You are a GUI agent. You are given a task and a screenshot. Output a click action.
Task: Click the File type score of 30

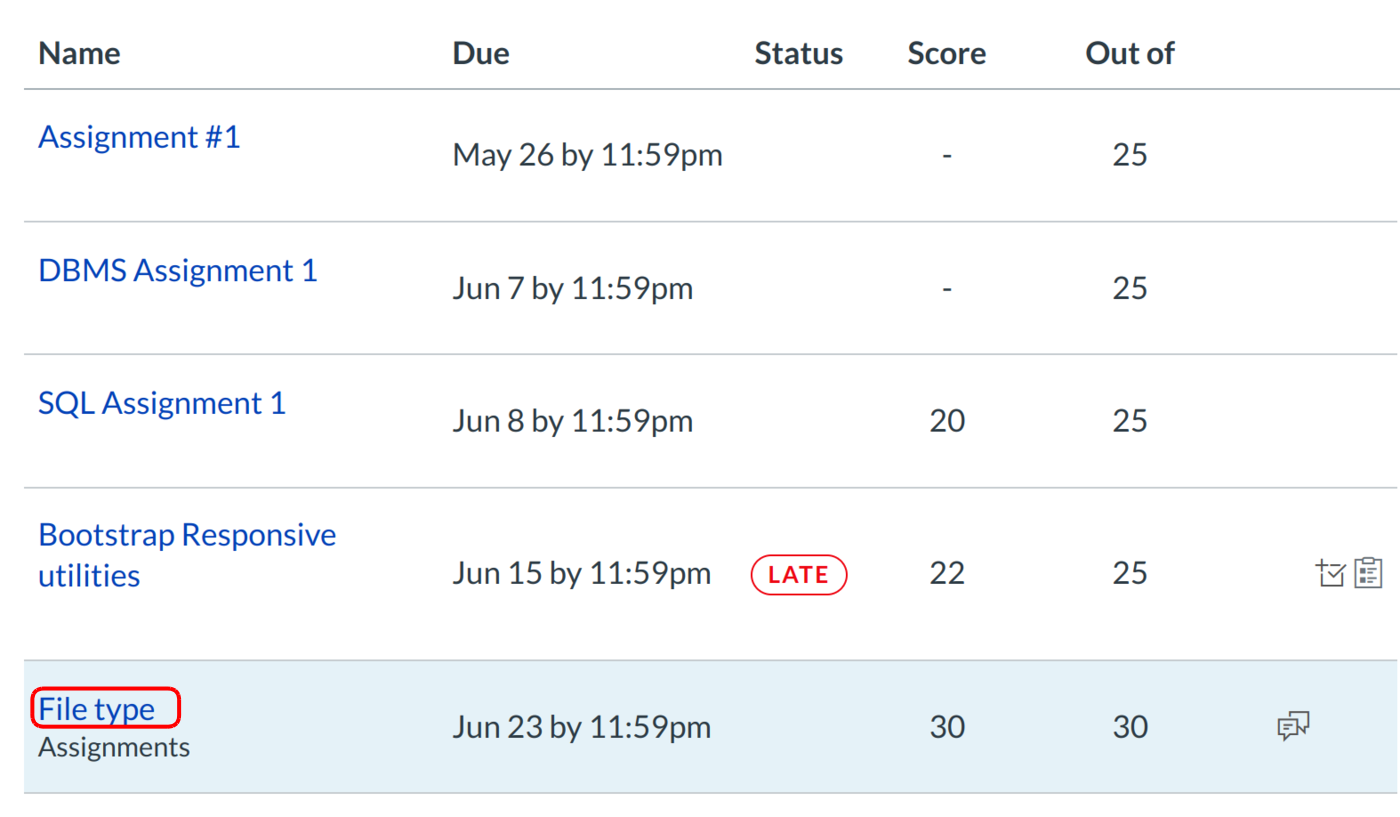click(x=946, y=727)
